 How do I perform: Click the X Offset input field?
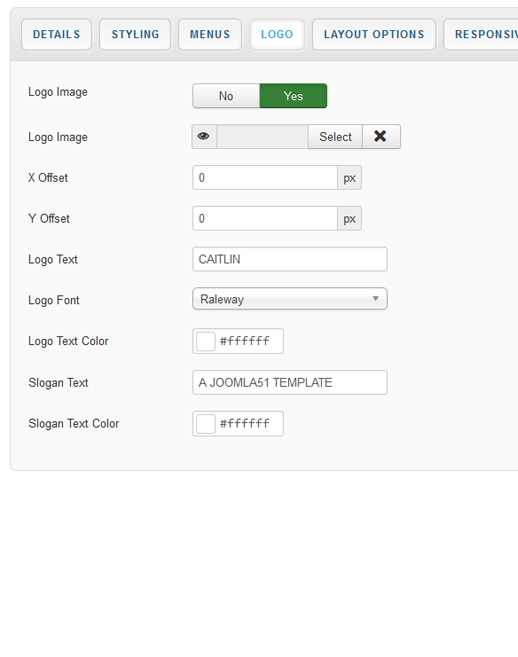[265, 178]
